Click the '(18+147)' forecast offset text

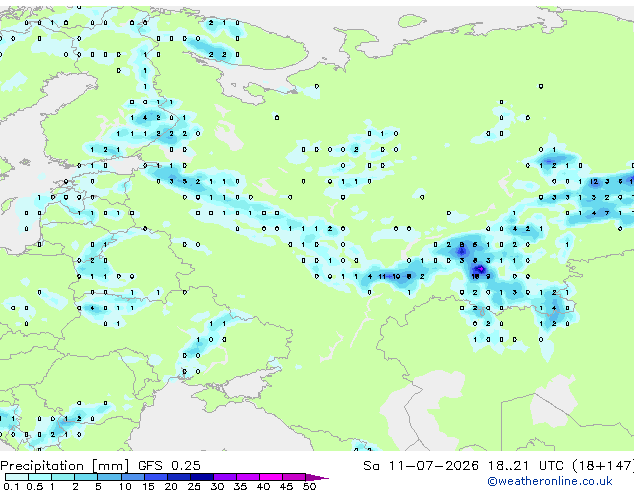click(603, 466)
